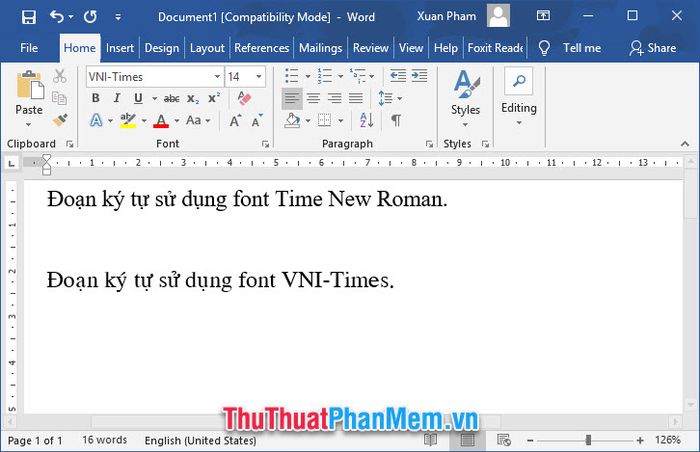The width and height of the screenshot is (700, 452).
Task: Open Ribbon Display Options
Action: point(543,16)
